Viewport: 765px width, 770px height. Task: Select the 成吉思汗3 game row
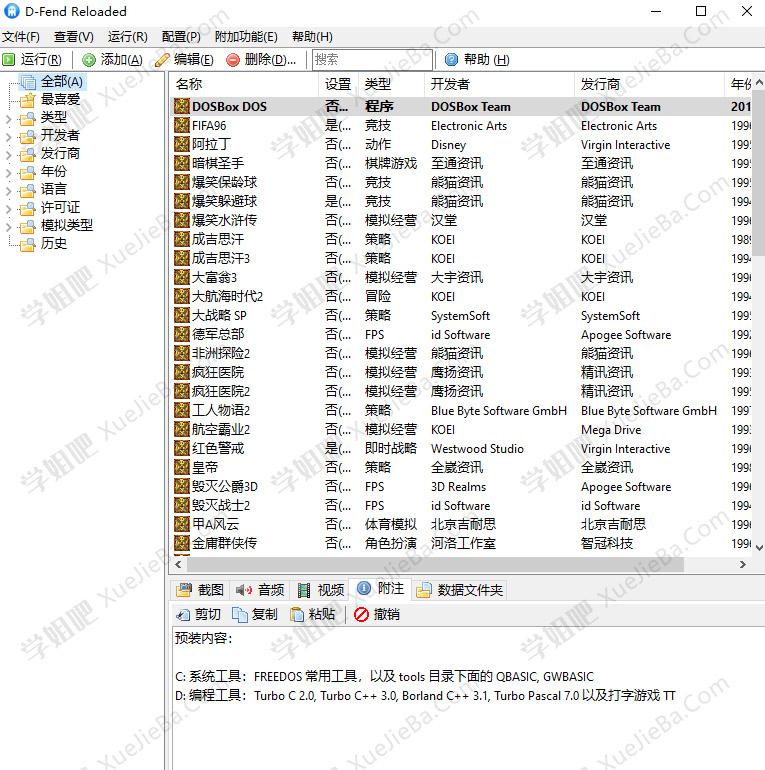point(463,258)
